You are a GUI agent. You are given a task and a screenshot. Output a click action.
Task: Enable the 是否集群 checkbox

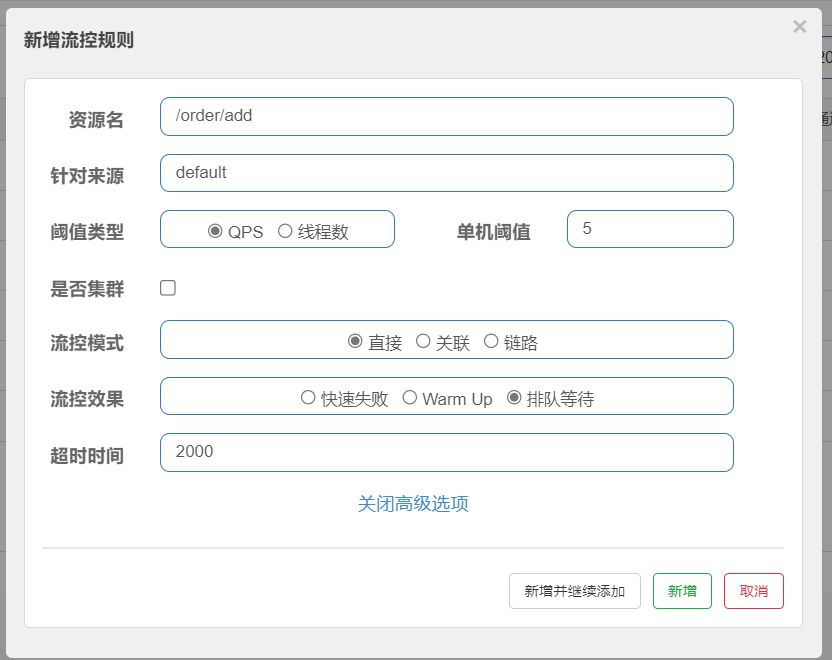pyautogui.click(x=168, y=288)
